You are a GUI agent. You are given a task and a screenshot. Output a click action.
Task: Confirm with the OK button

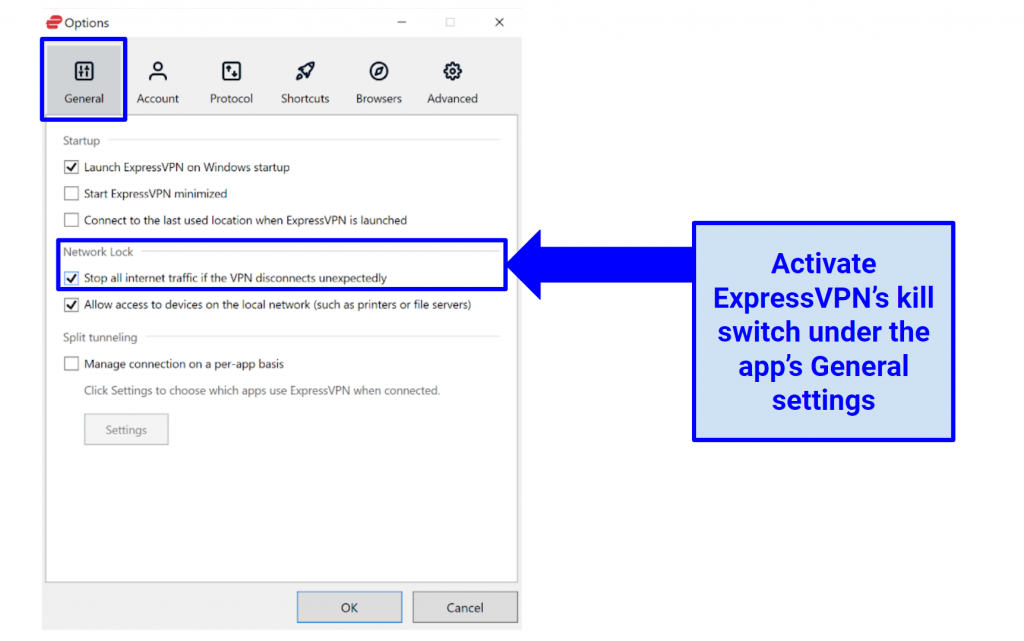click(x=349, y=607)
